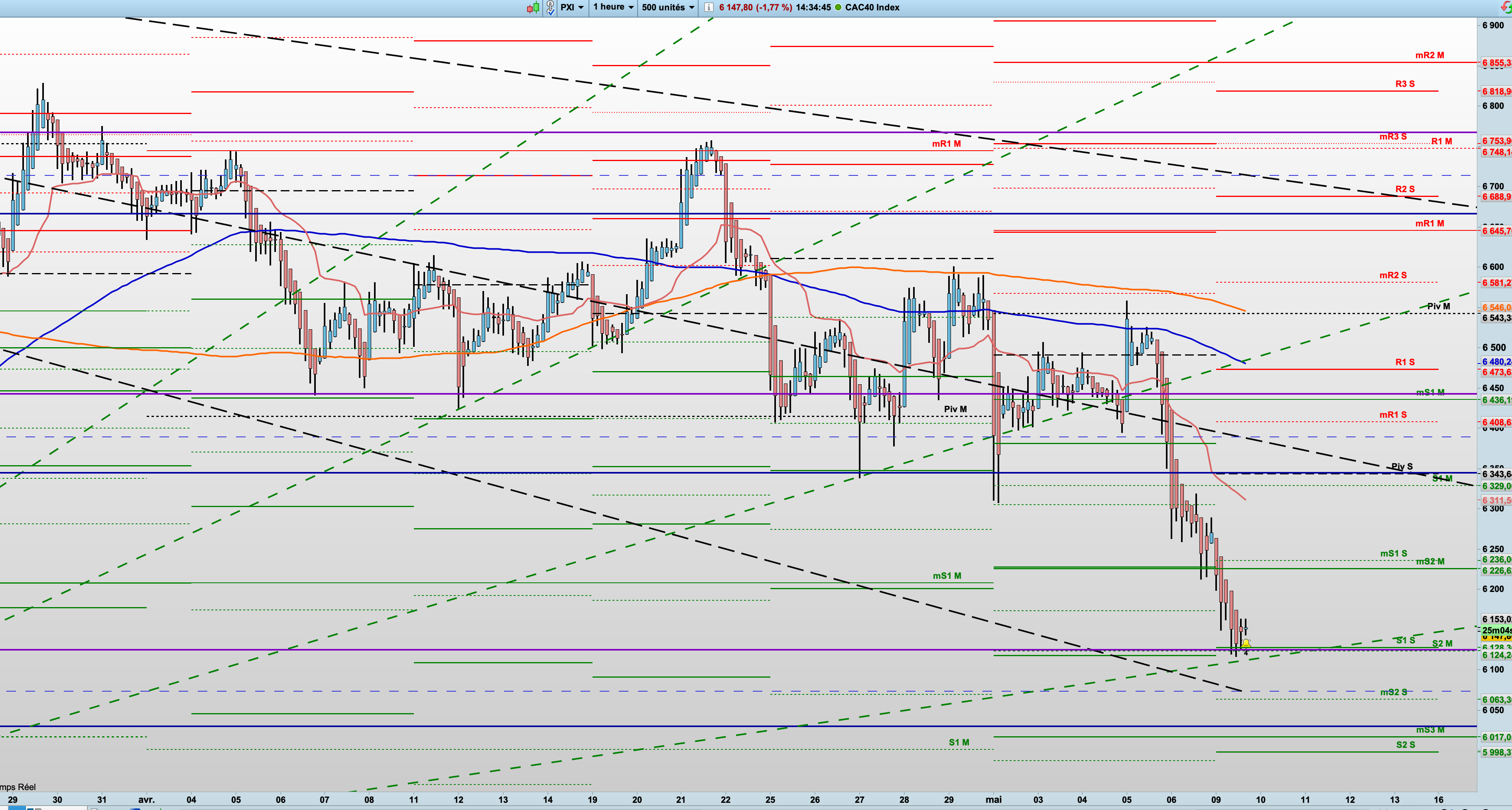The image size is (1512, 810).
Task: Click the chart link group icon
Action: [x=550, y=8]
